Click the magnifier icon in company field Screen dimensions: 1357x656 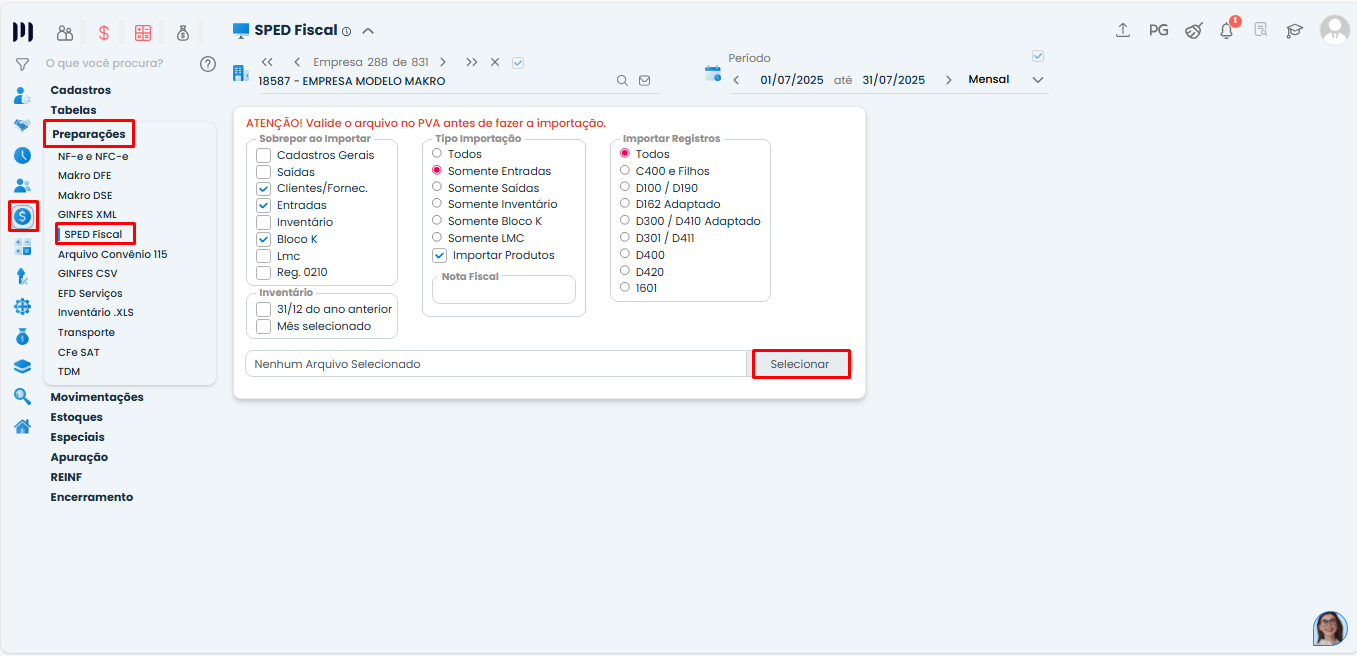pyautogui.click(x=622, y=81)
